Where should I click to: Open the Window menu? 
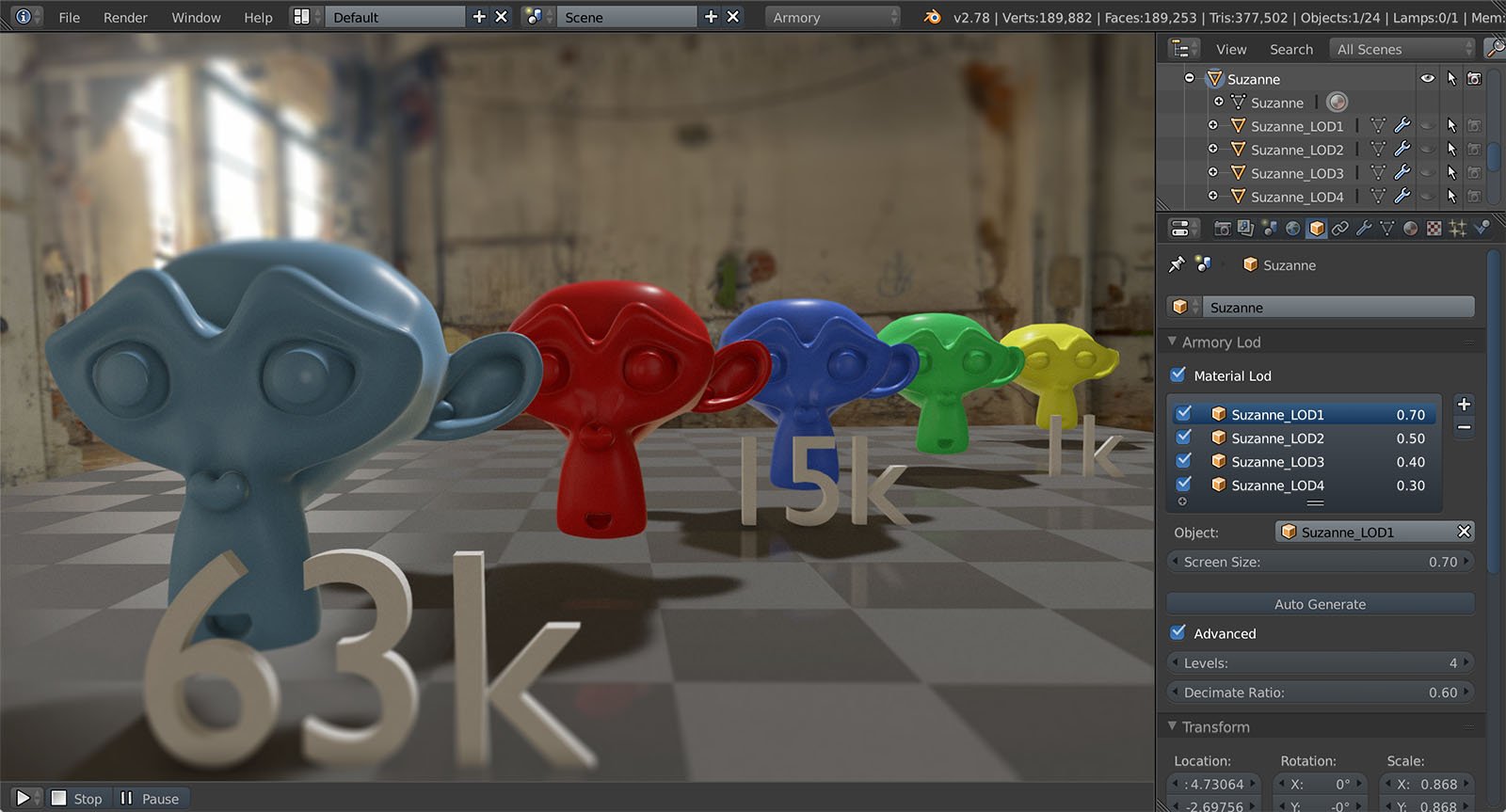coord(196,17)
